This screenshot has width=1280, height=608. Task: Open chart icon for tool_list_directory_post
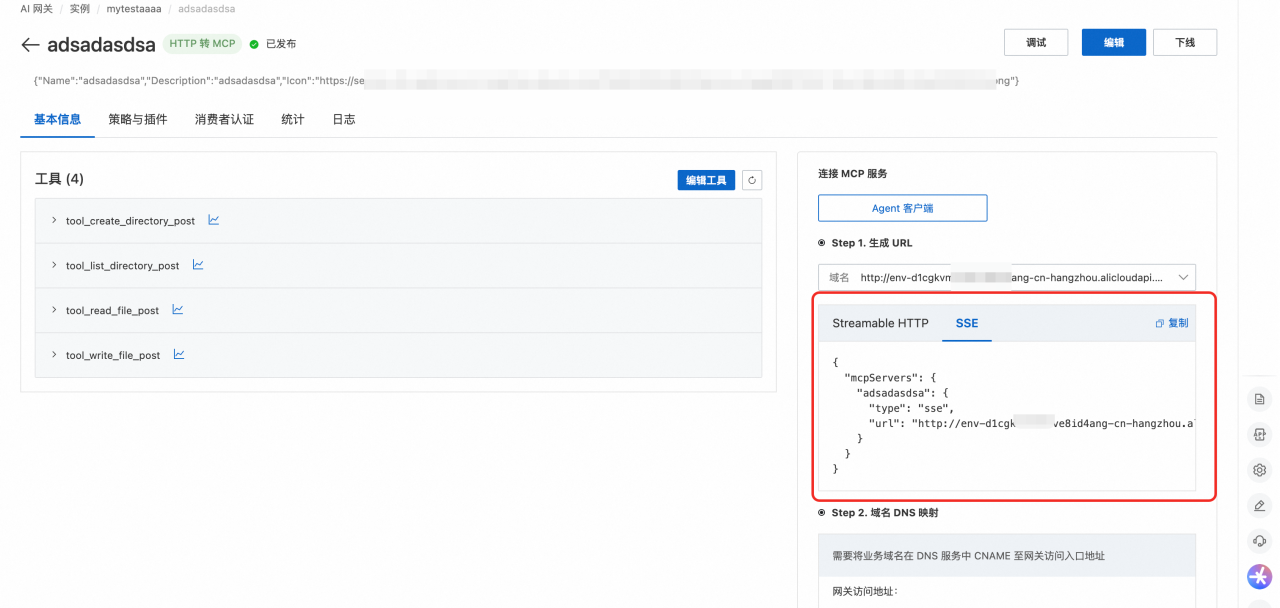pyautogui.click(x=198, y=265)
